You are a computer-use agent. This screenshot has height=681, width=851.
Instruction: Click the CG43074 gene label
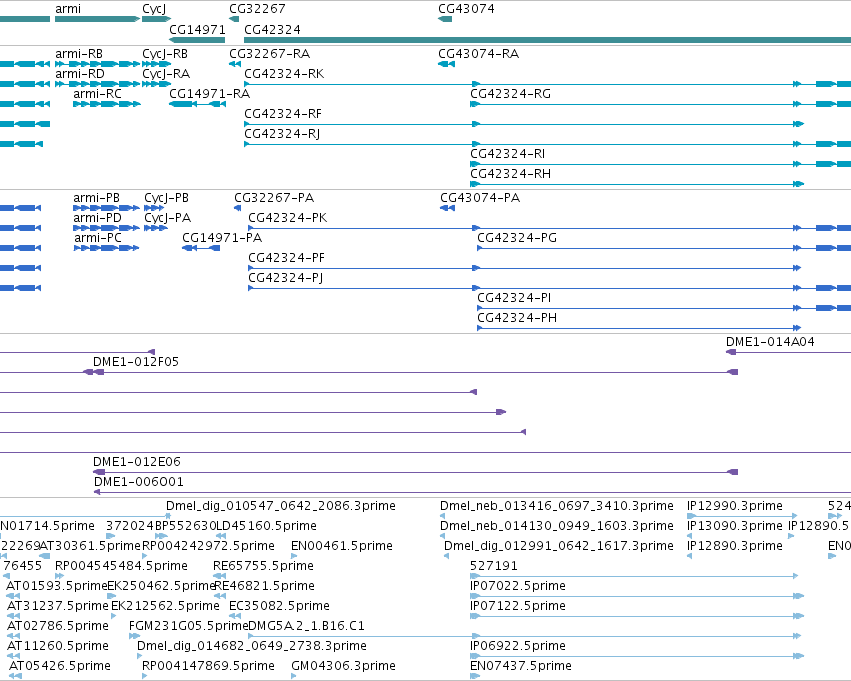(466, 9)
